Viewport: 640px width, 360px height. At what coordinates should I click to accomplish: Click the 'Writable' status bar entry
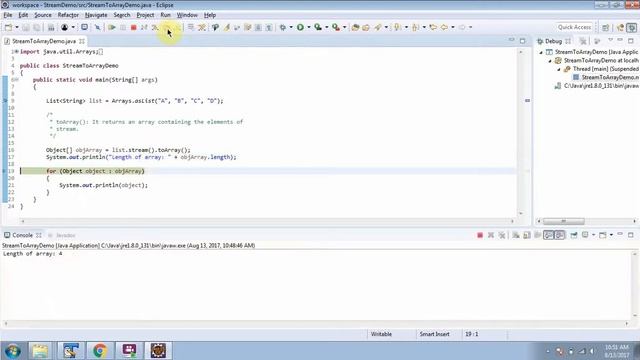[x=381, y=334]
